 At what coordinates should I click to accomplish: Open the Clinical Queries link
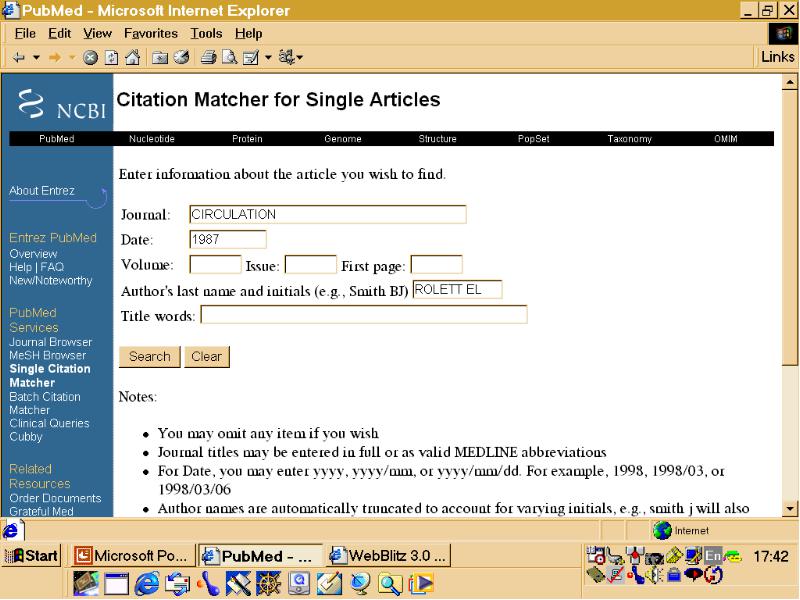(49, 423)
